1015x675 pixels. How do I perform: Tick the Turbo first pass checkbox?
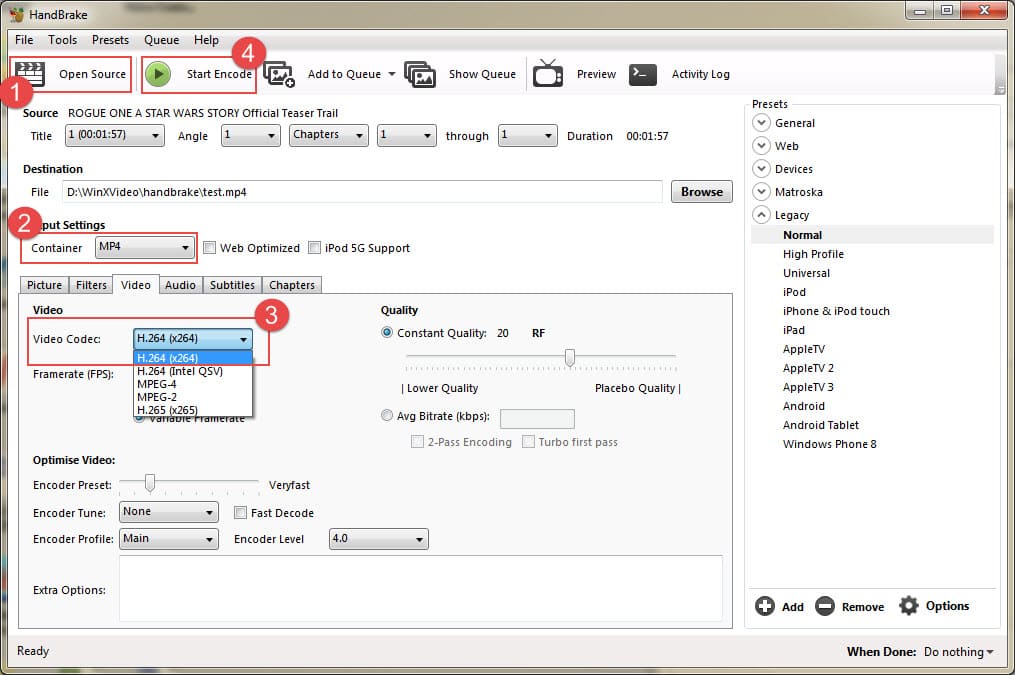click(528, 441)
